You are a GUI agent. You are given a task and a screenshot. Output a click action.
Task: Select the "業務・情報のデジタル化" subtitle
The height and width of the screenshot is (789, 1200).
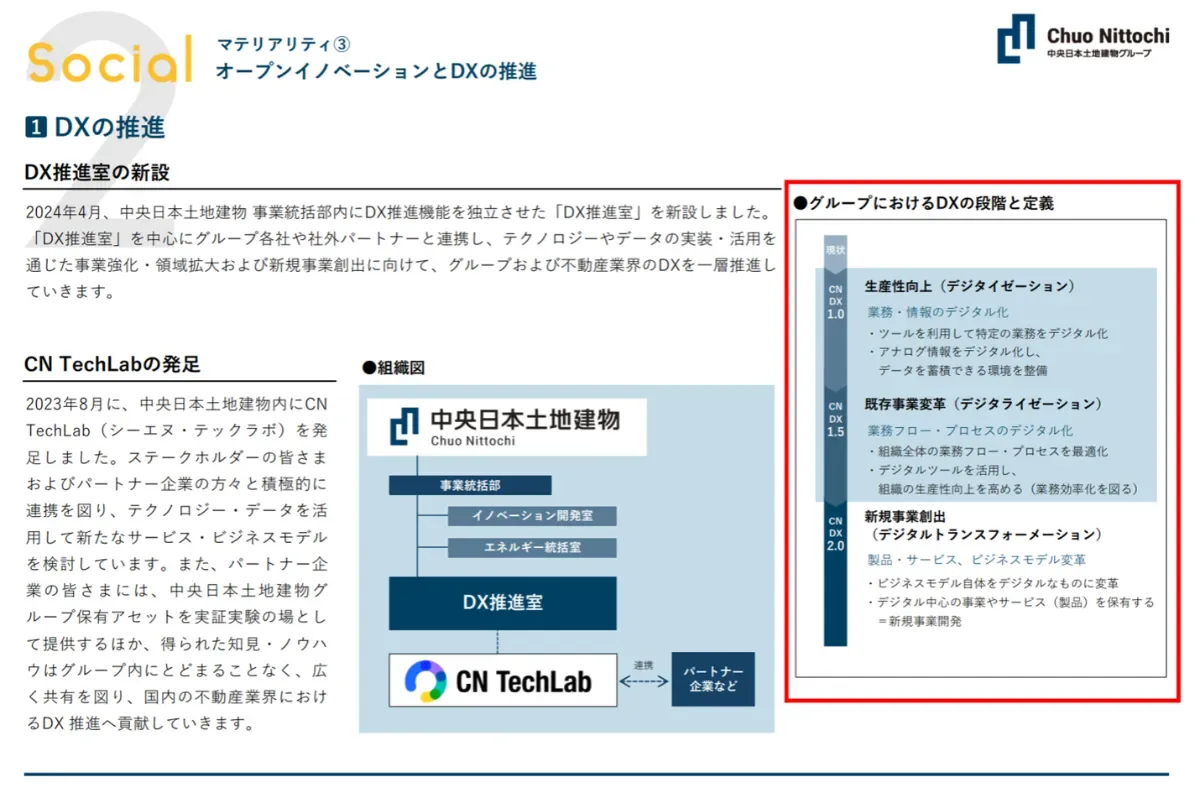(x=938, y=312)
